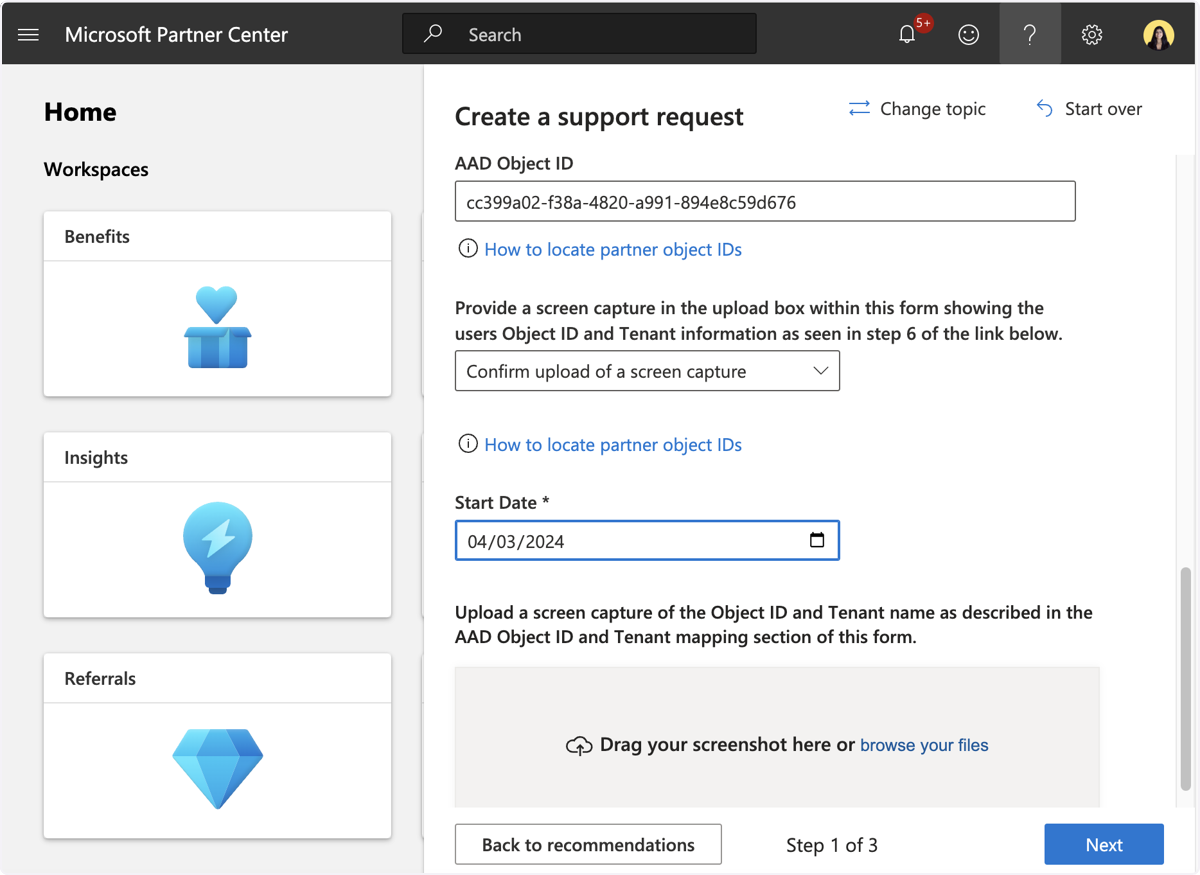
Task: Expand the Confirm upload of a screen capture dropdown
Action: (x=647, y=371)
